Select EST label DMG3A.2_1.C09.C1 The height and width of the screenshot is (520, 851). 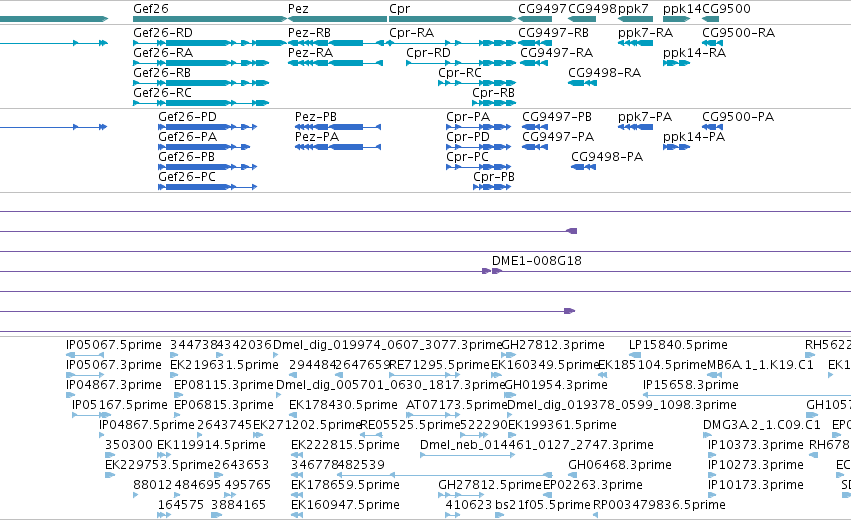[x=761, y=424]
